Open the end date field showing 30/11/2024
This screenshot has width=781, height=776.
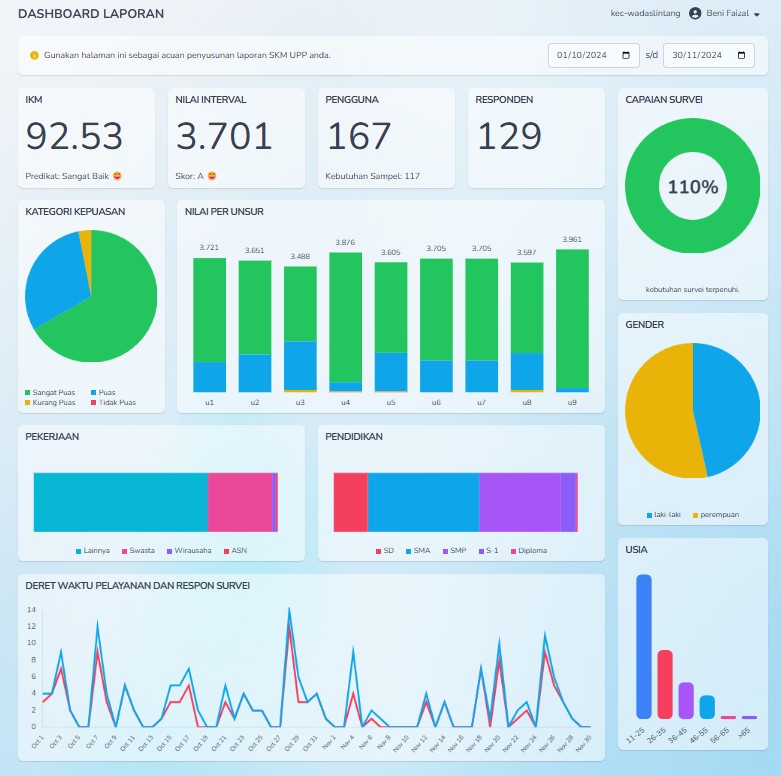pos(698,56)
